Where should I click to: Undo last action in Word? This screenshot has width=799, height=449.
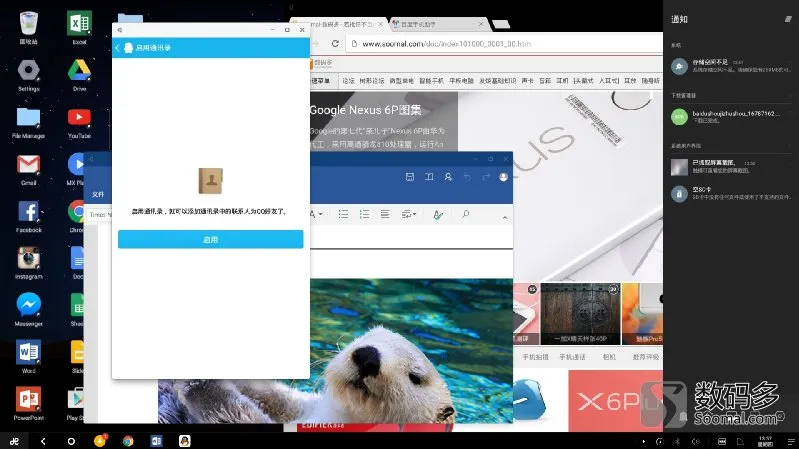pos(467,177)
